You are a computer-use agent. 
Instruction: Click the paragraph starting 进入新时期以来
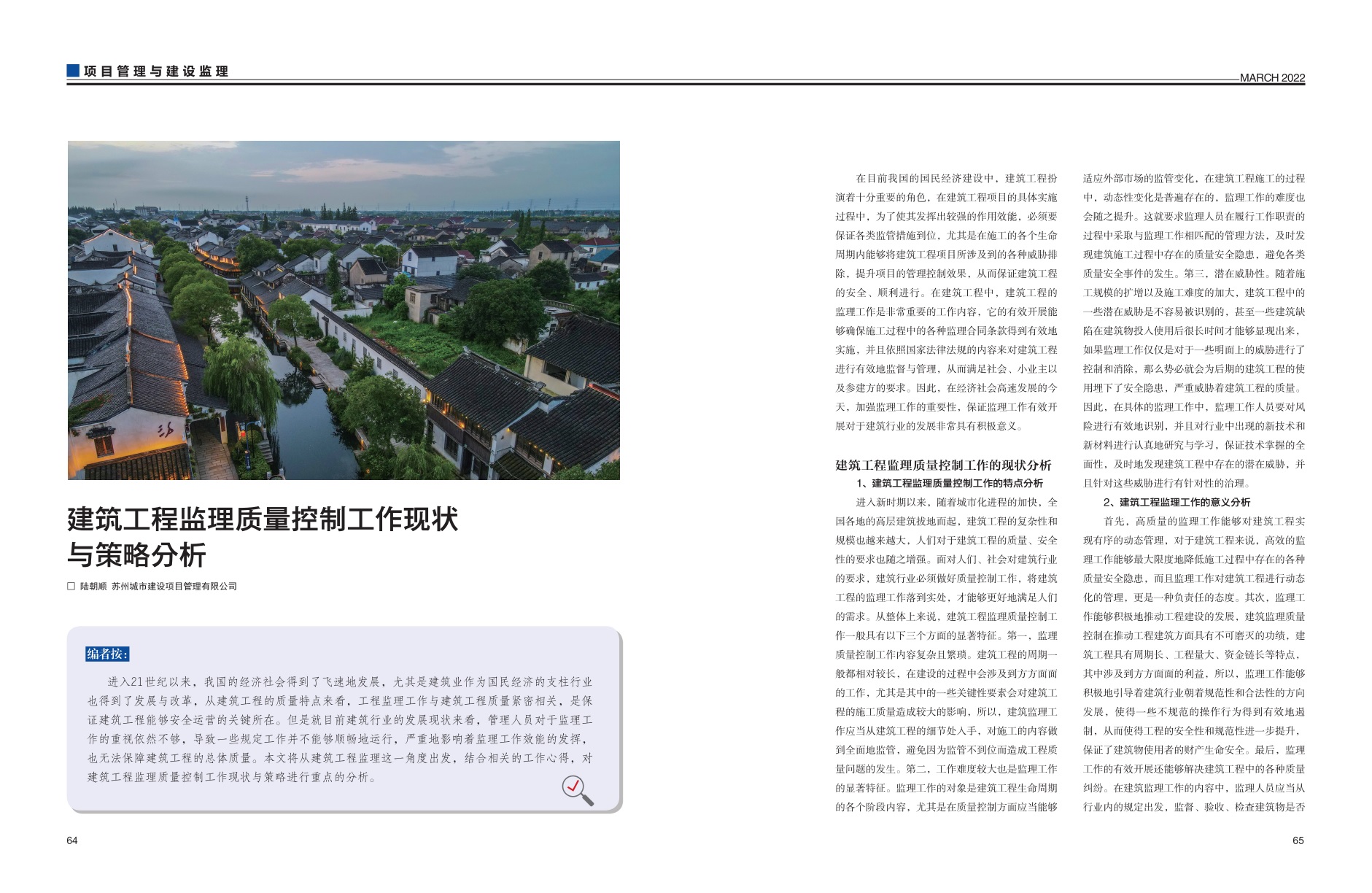[946, 654]
